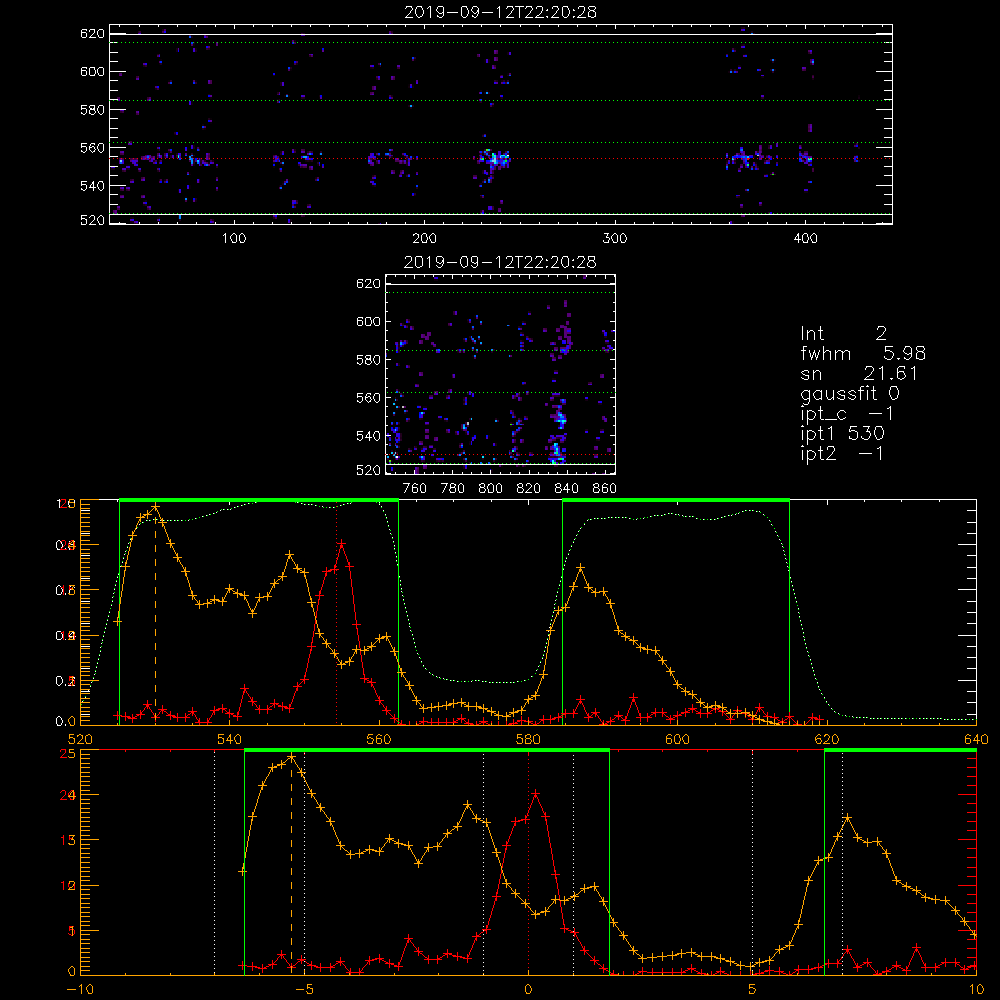Click x-axis label 800 on middle image
This screenshot has height=1000, width=1000.
pos(490,489)
